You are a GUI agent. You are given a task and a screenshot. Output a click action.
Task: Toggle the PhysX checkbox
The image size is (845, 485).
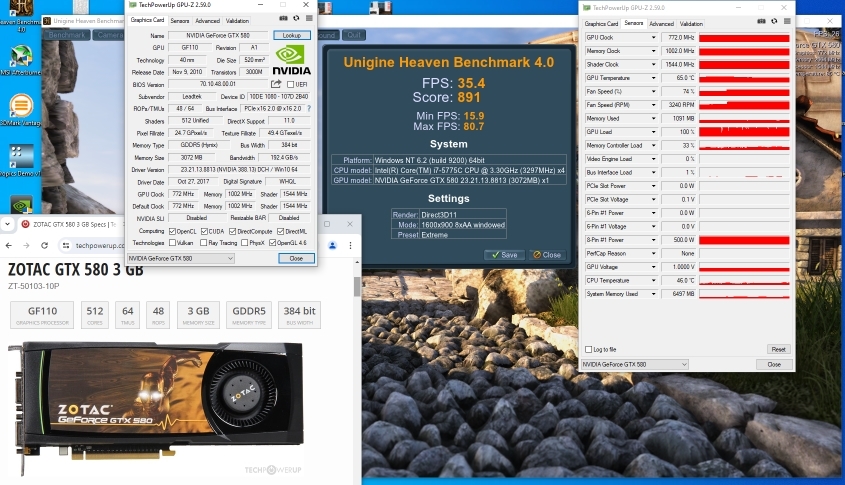pyautogui.click(x=244, y=242)
